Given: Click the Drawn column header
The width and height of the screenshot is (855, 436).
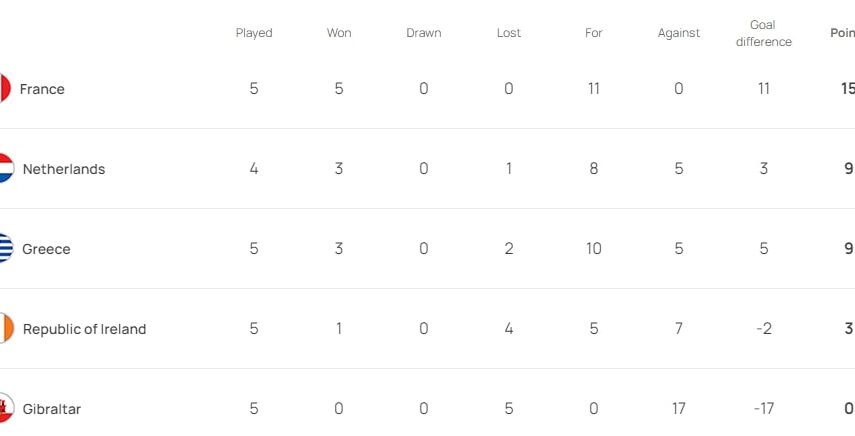Looking at the screenshot, I should tap(424, 33).
